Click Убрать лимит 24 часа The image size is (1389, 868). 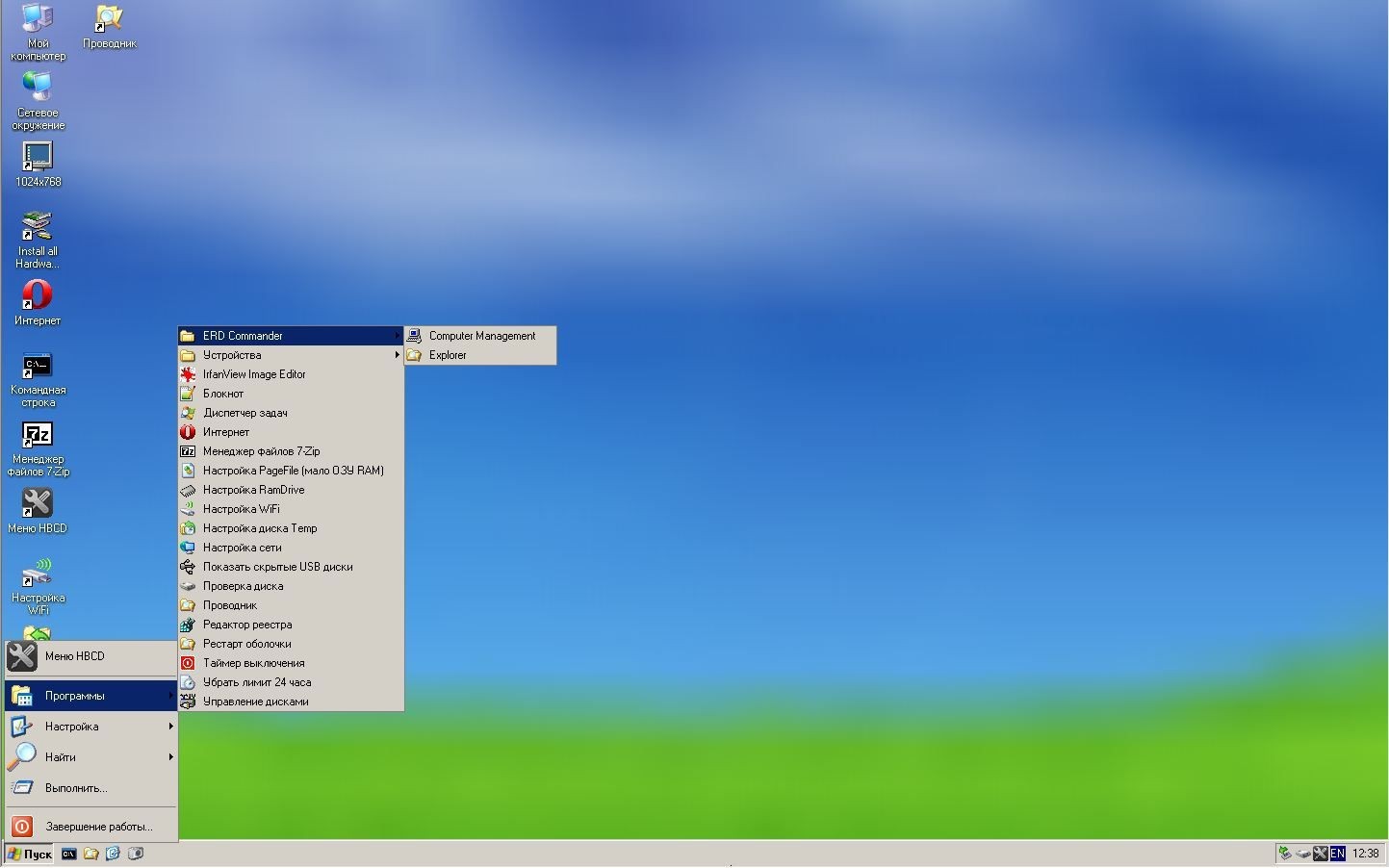tap(291, 682)
